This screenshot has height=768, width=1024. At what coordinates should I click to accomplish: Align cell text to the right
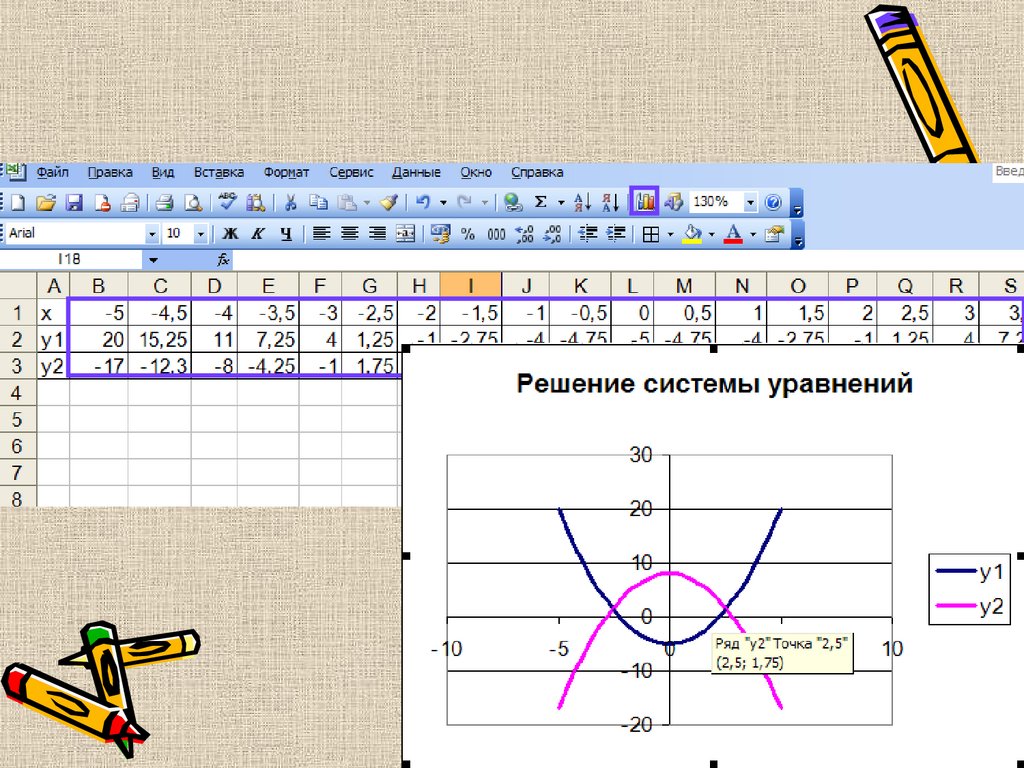click(377, 234)
